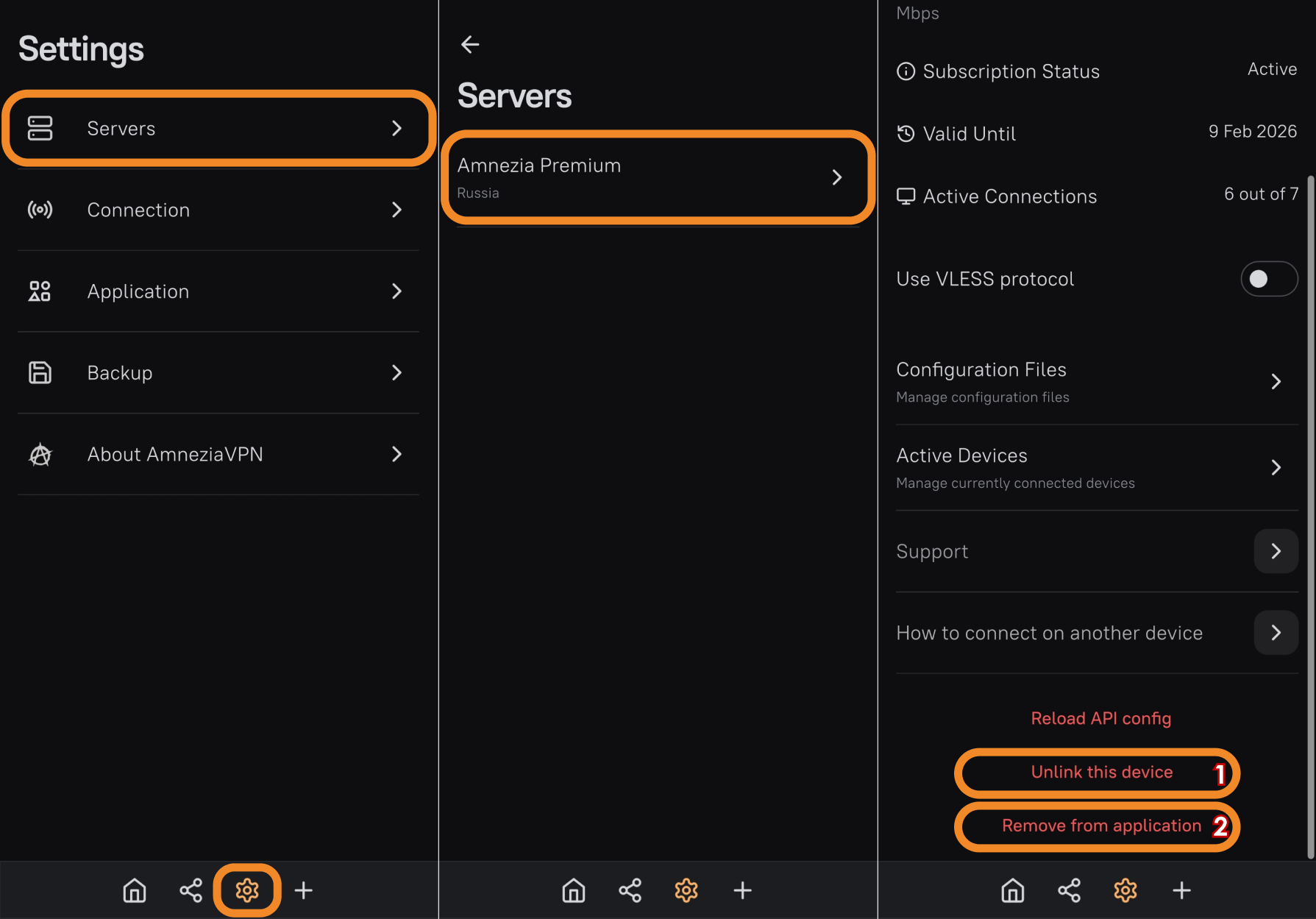The image size is (1316, 919).
Task: Click home icon below Unlink this device
Action: [x=1013, y=890]
